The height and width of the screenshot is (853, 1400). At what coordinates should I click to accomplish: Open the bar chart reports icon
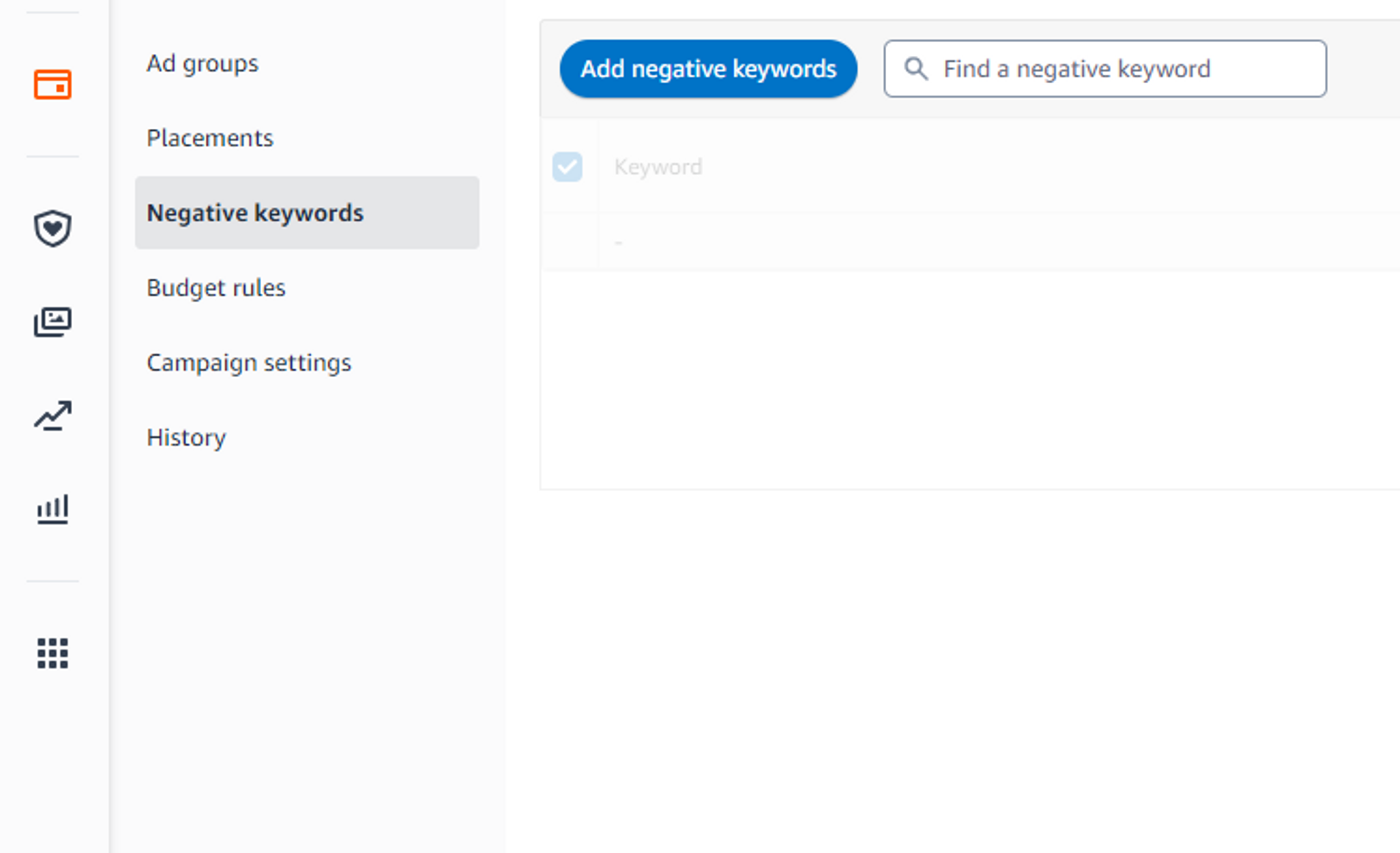coord(52,509)
